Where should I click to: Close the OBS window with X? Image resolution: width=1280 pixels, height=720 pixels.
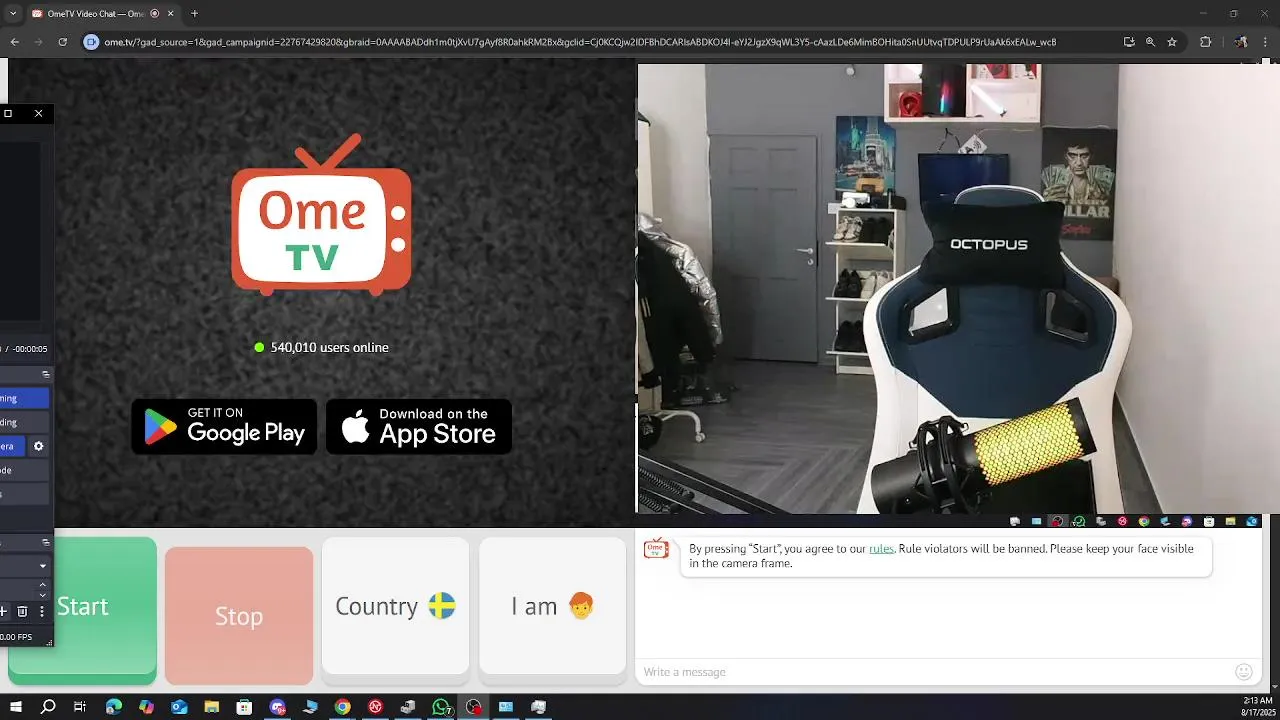(39, 113)
